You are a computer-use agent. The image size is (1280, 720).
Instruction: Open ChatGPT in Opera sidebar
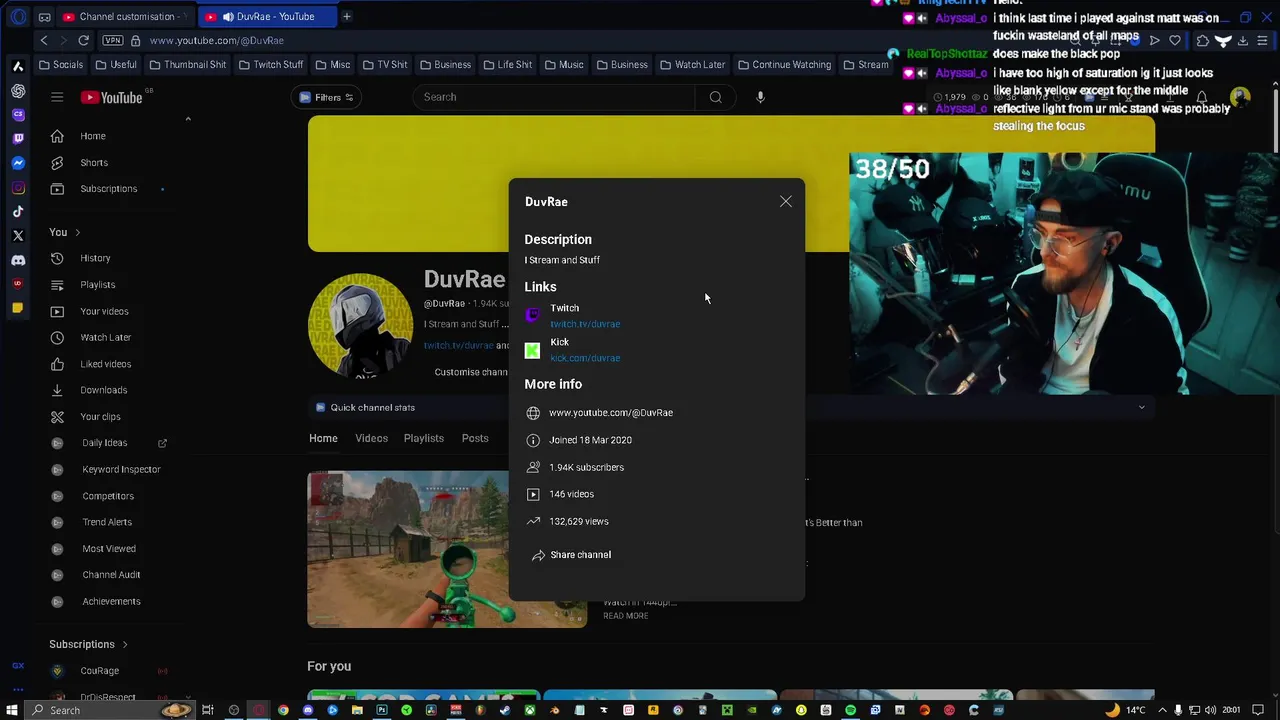point(18,91)
